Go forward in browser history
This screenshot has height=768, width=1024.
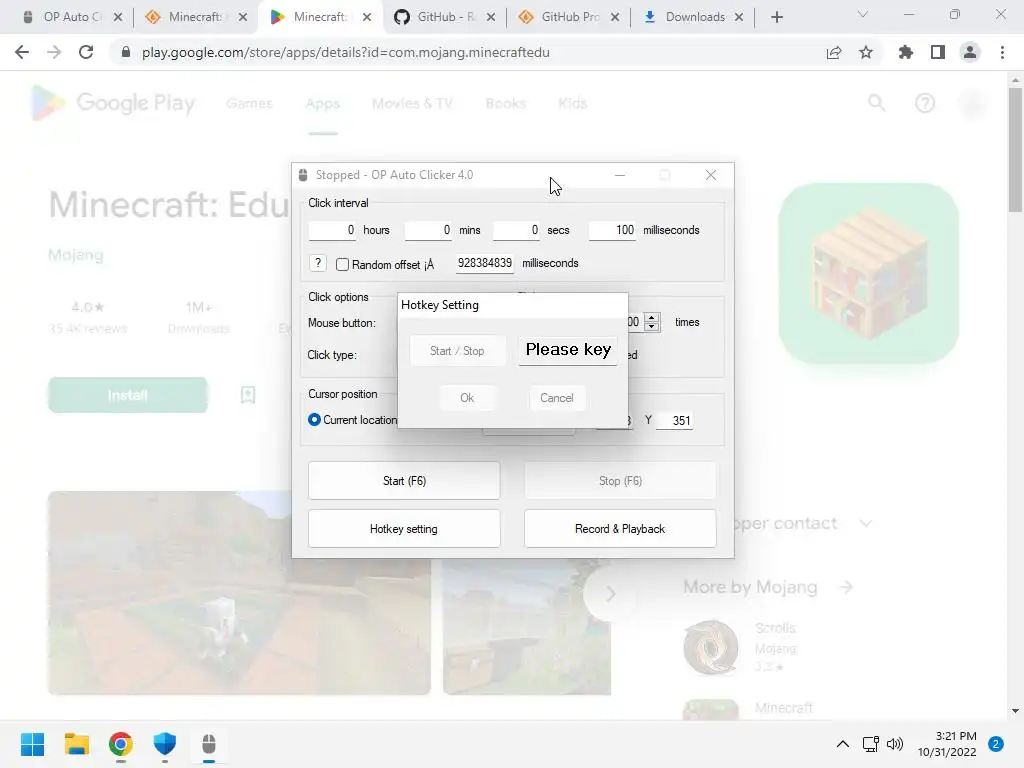pos(54,52)
